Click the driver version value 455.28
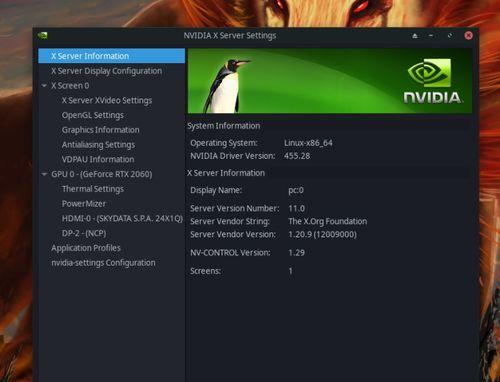The width and height of the screenshot is (500, 382). 297,156
